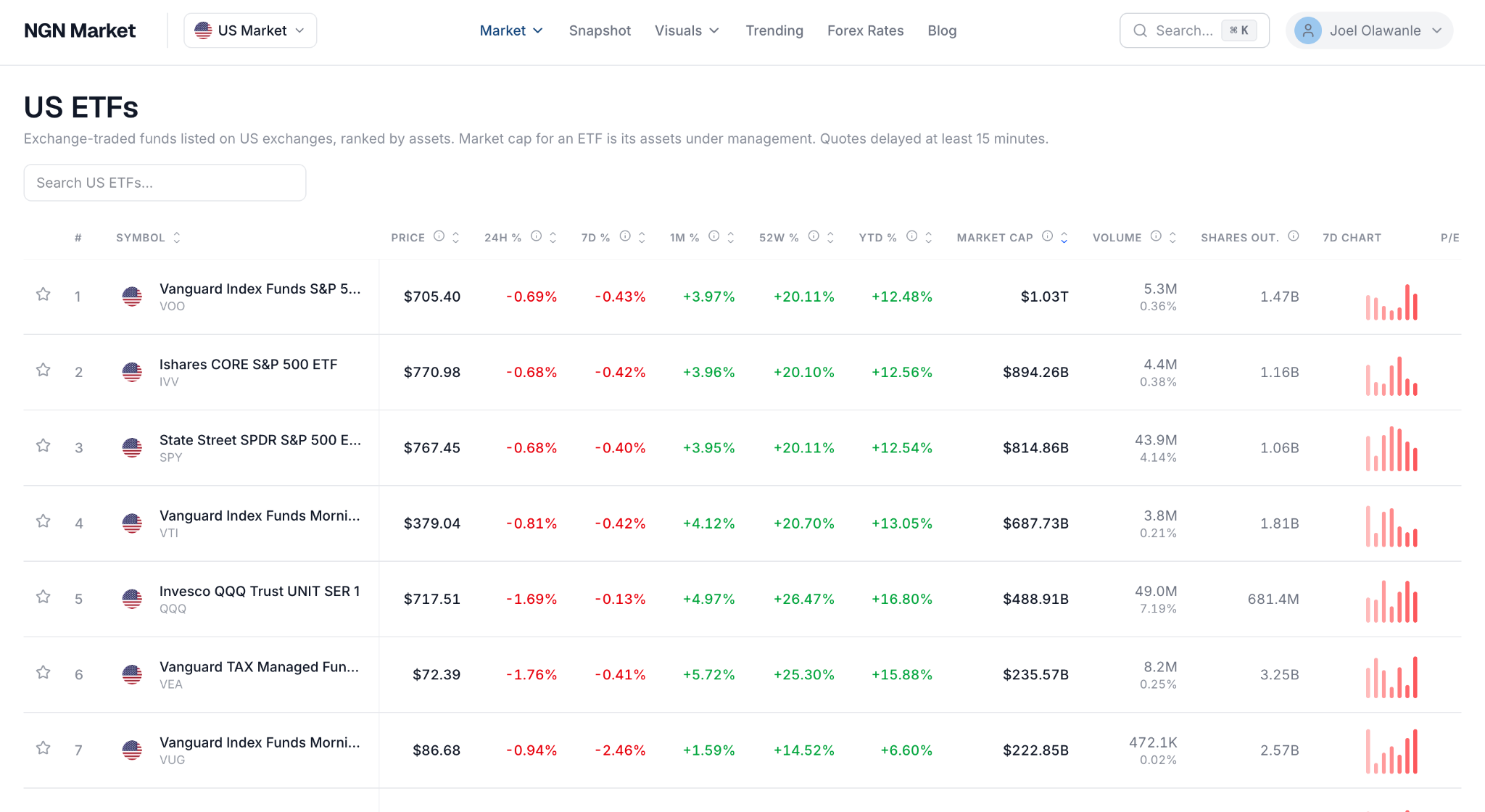Open the VUG fund link

coord(260,742)
